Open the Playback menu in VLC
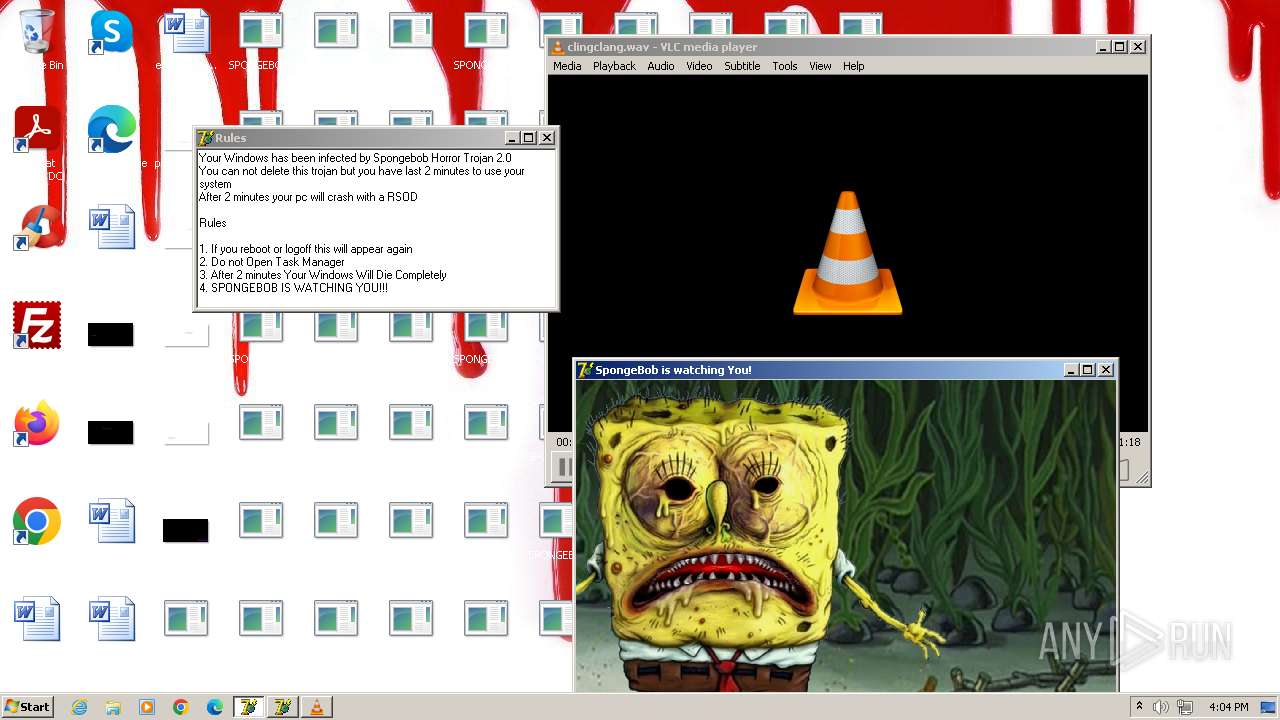1280x720 pixels. (614, 66)
